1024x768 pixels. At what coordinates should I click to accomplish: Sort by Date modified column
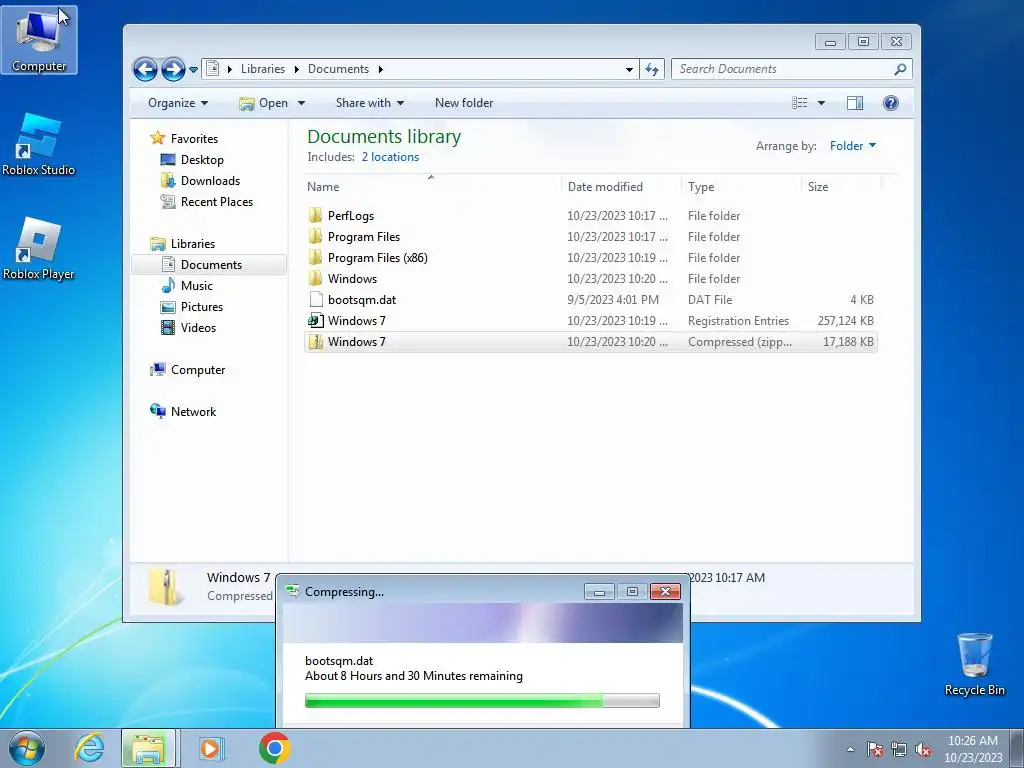[621, 187]
